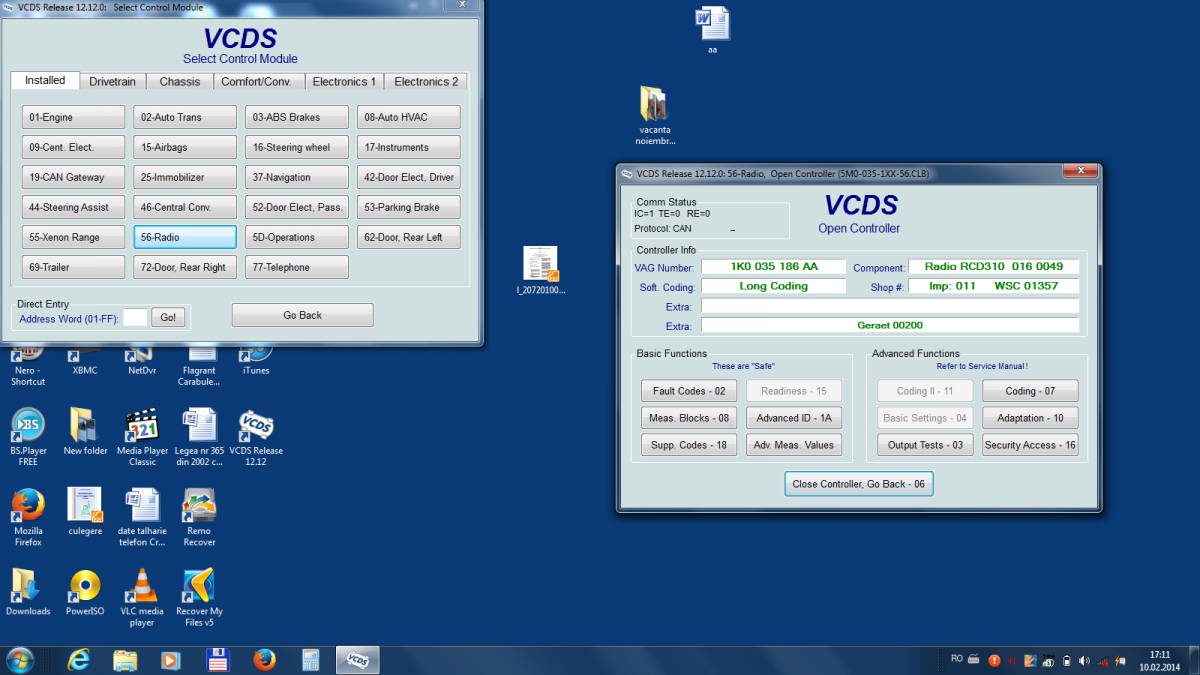The height and width of the screenshot is (675, 1200).
Task: Open the 'aa' Word document on desktop
Action: click(x=712, y=24)
